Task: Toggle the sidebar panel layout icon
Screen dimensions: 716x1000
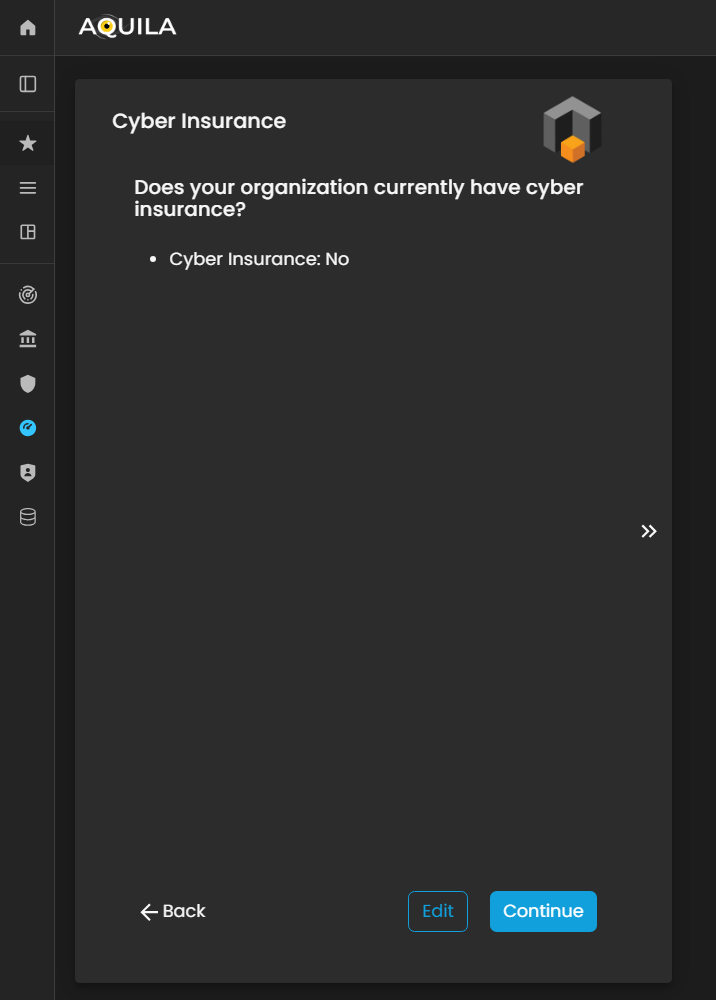Action: (28, 84)
